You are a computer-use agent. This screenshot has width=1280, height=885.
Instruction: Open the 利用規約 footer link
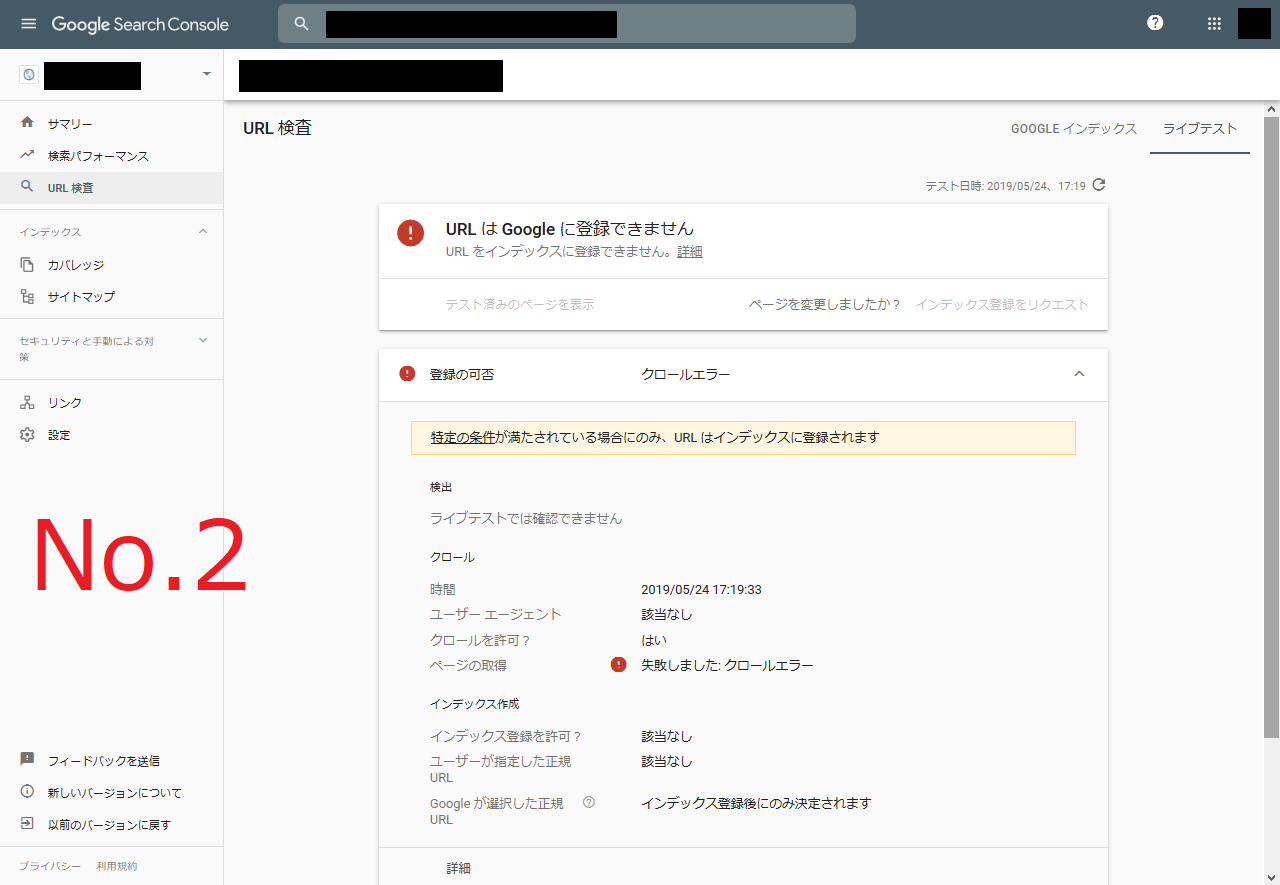point(117,866)
